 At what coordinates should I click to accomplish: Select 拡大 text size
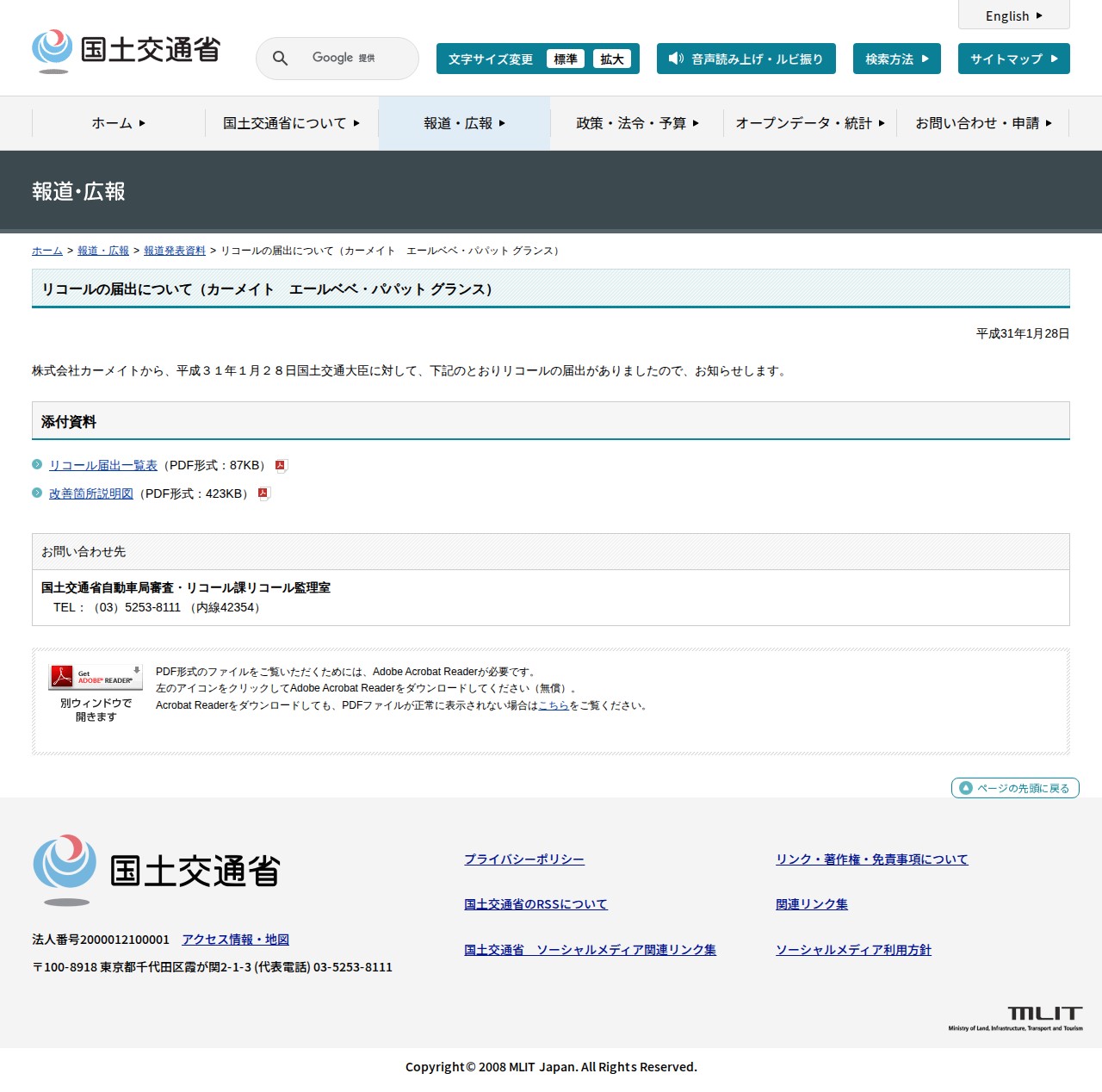[612, 59]
